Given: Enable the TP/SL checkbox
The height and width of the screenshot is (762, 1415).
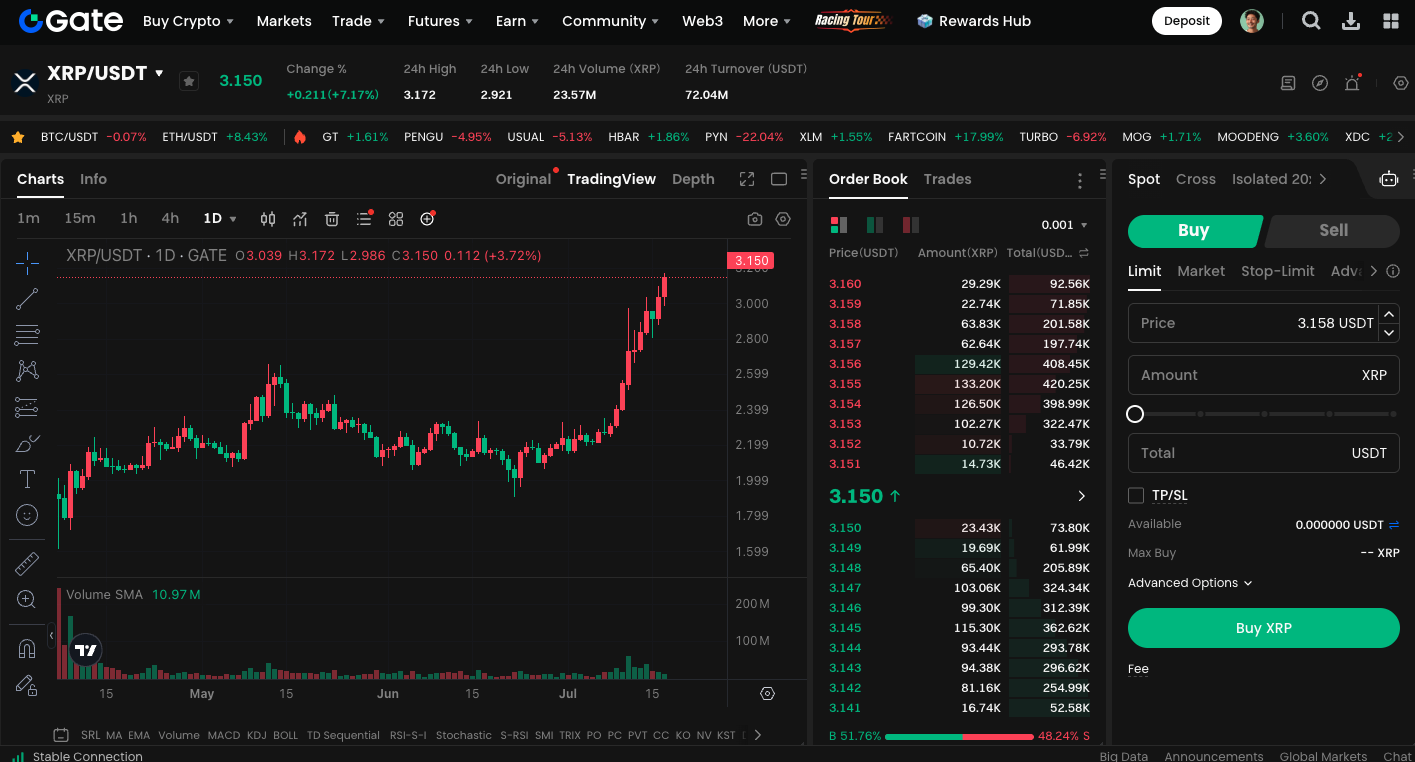Looking at the screenshot, I should point(1136,495).
